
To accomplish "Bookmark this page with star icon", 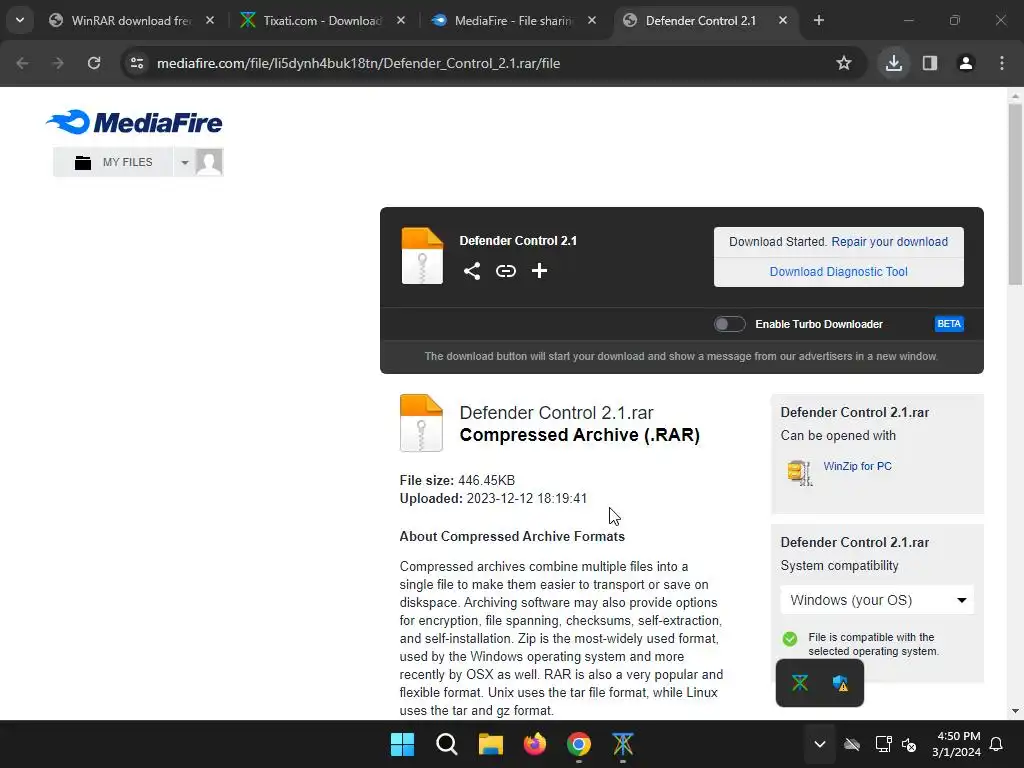I will 844,63.
